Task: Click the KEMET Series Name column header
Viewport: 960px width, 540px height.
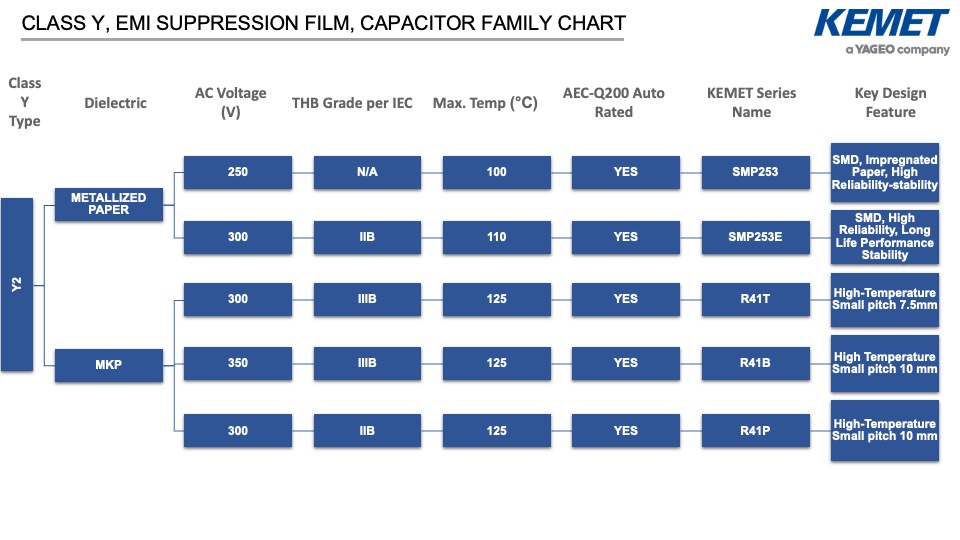Action: pyautogui.click(x=751, y=102)
